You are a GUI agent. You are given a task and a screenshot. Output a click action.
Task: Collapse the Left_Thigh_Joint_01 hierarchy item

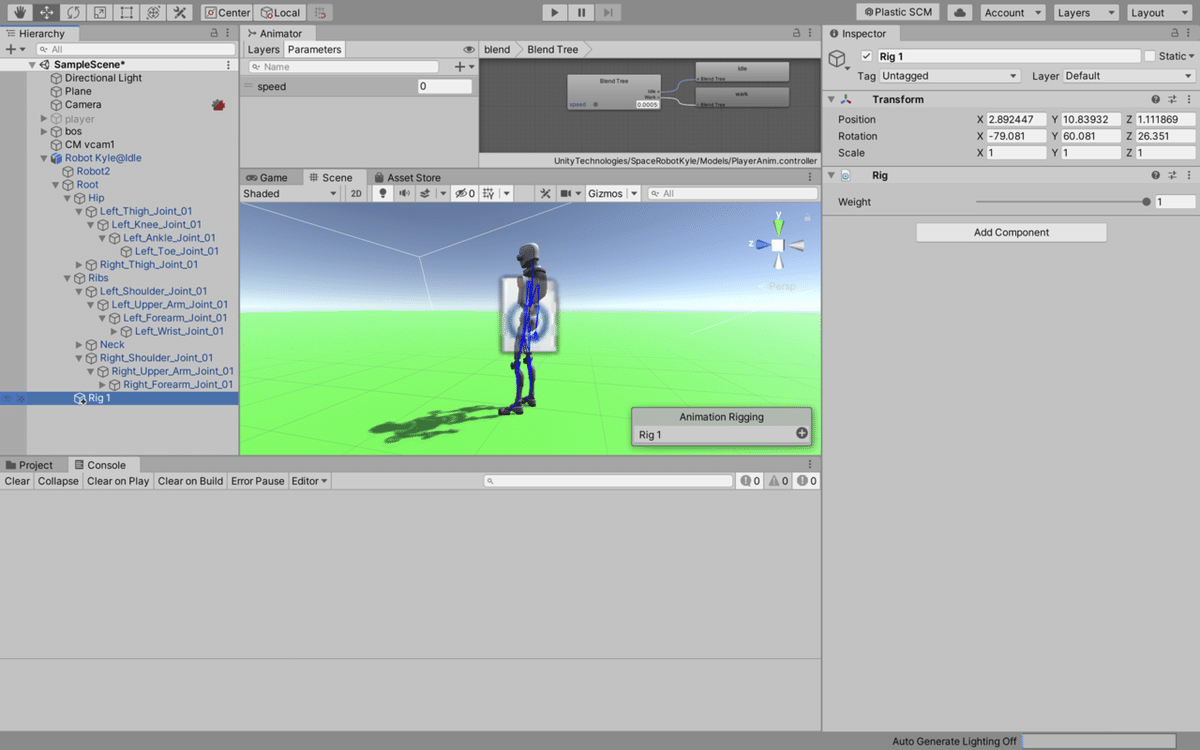pos(76,211)
